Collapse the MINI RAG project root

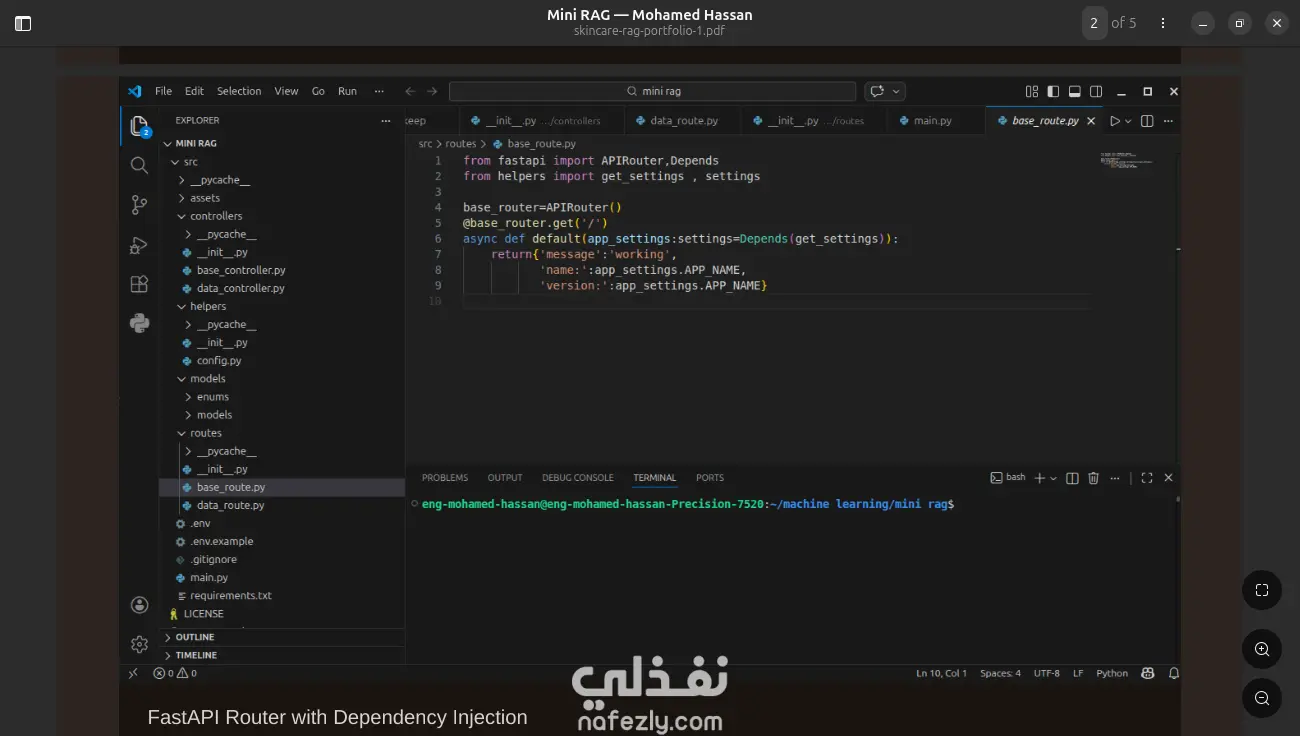click(x=167, y=143)
